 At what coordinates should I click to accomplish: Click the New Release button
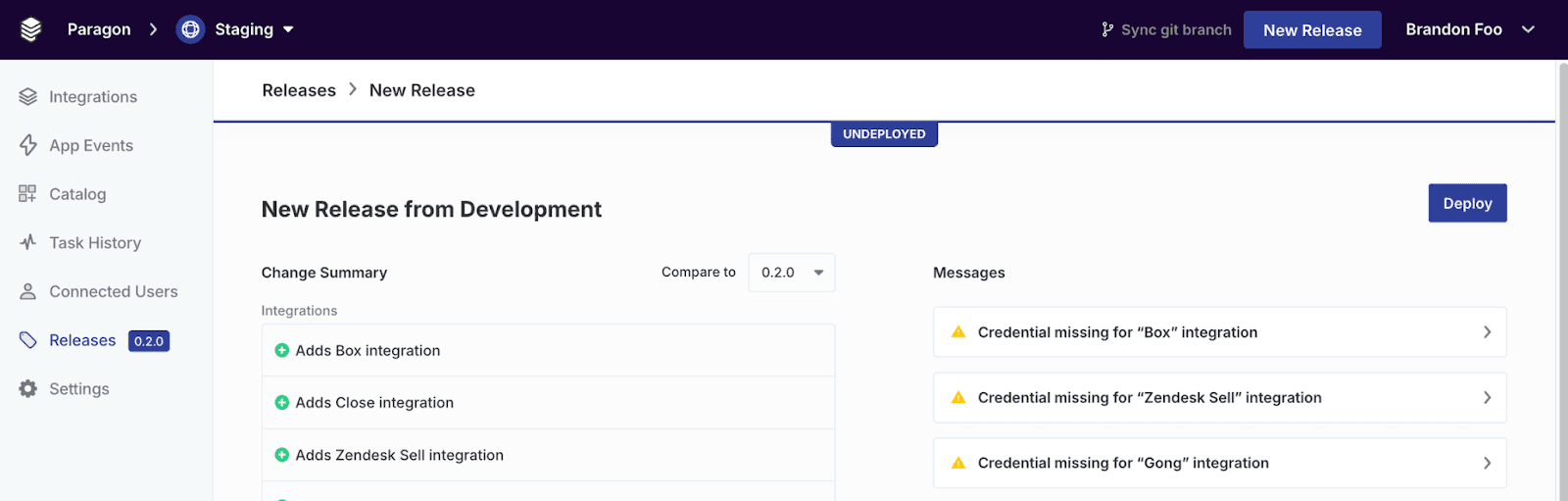tap(1311, 29)
